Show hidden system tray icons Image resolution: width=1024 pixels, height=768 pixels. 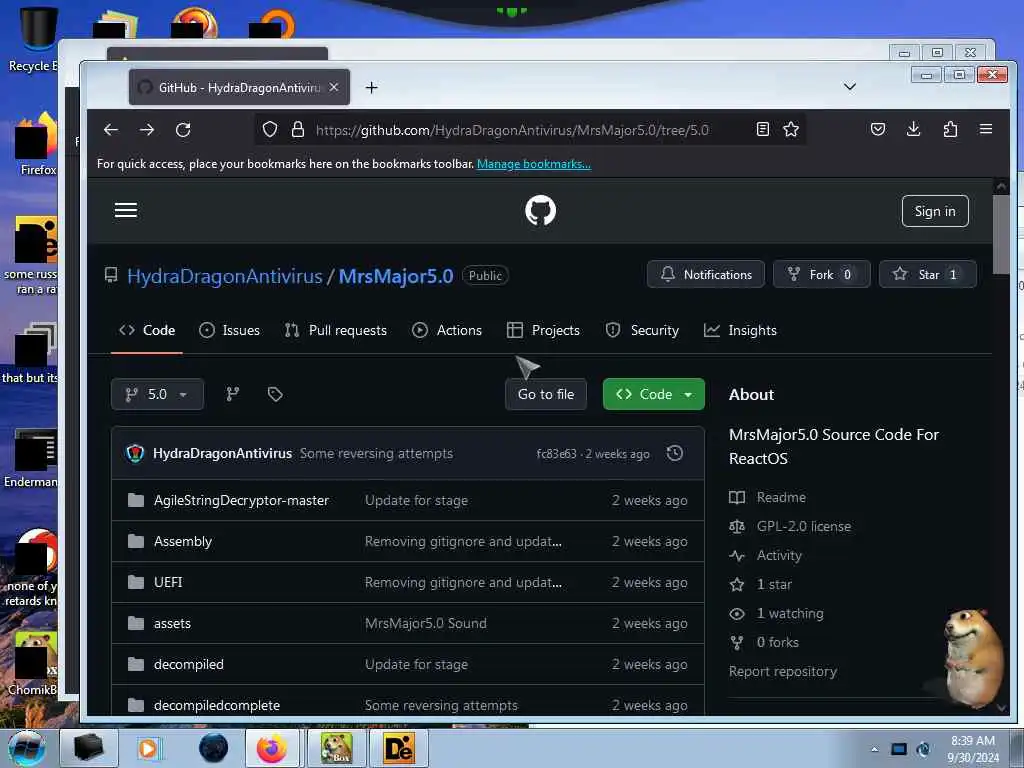click(x=874, y=749)
